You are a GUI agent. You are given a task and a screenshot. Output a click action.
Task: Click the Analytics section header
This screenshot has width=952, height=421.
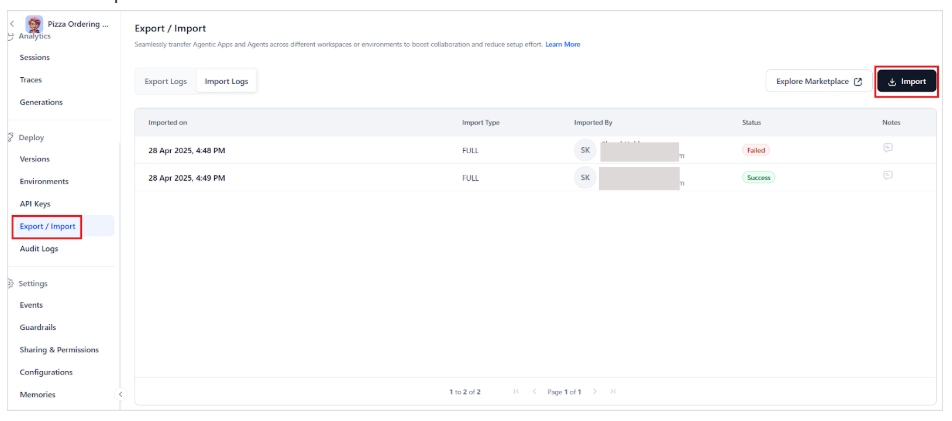(x=35, y=36)
